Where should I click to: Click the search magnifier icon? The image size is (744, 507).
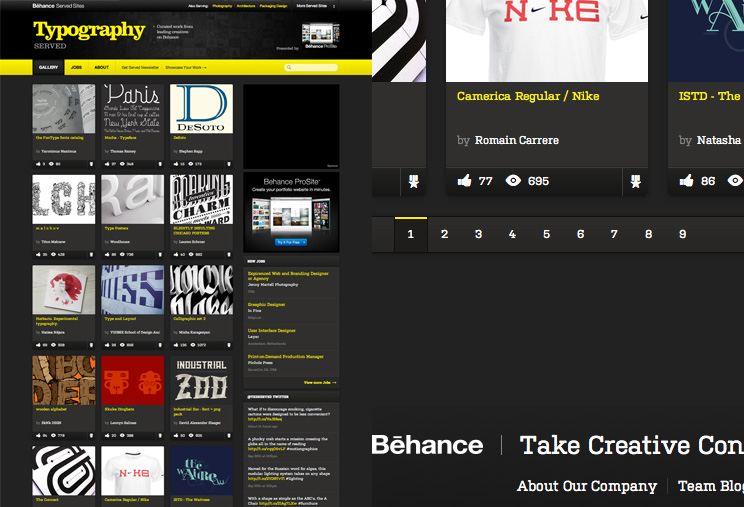tap(288, 68)
